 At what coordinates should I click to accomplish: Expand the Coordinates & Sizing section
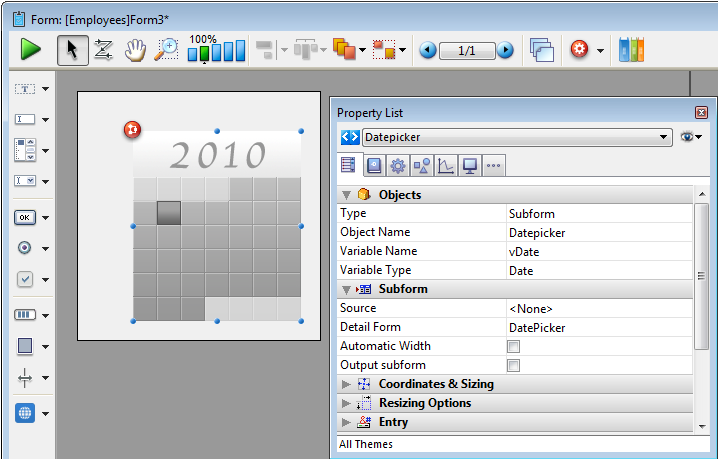(347, 384)
